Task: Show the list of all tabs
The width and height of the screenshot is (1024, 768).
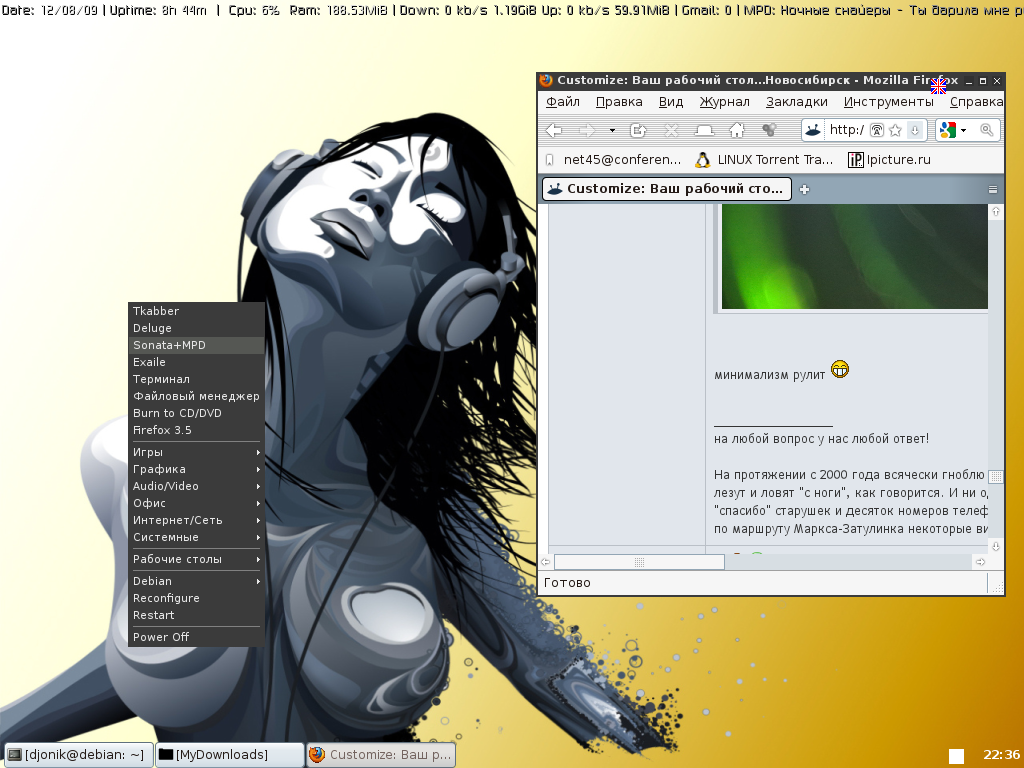Action: tap(993, 189)
